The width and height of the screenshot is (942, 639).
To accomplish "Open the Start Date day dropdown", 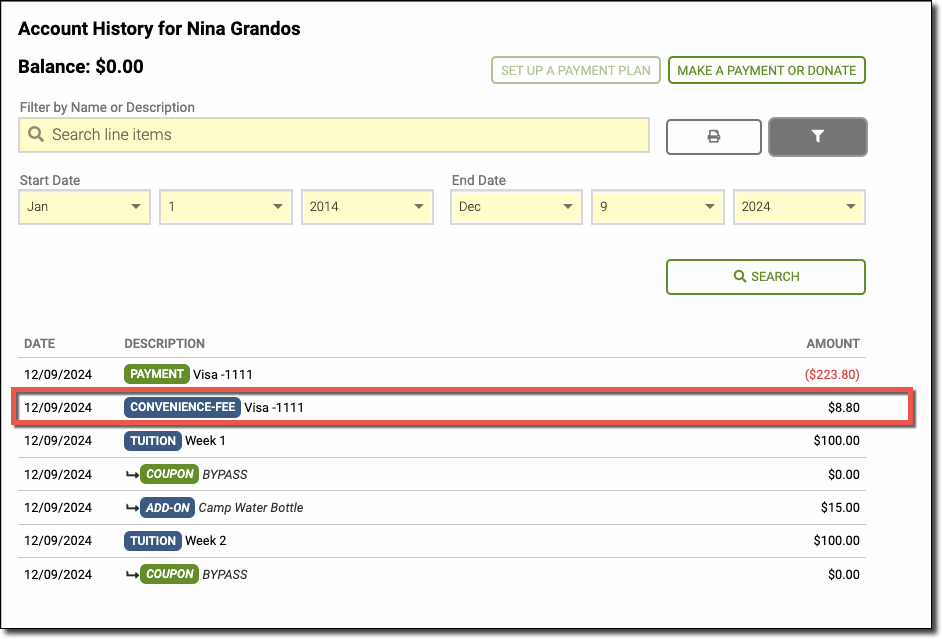I will pos(226,207).
